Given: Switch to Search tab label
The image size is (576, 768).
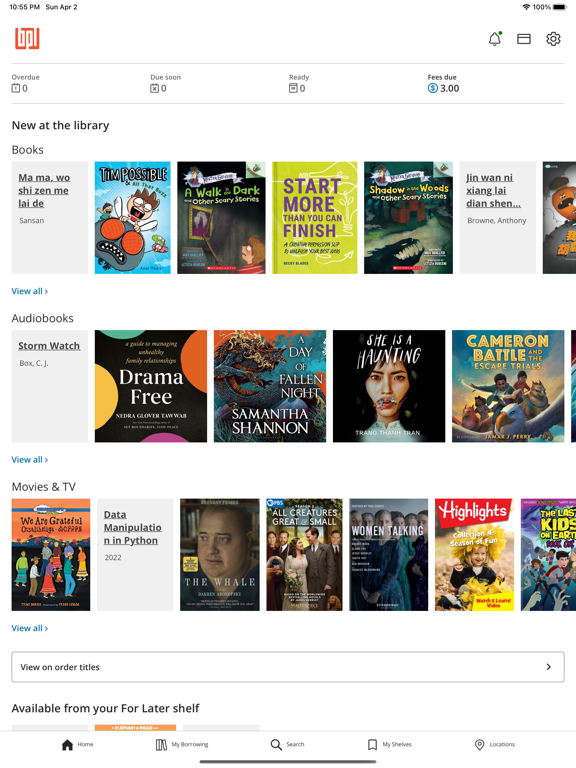Looking at the screenshot, I should pos(295,744).
